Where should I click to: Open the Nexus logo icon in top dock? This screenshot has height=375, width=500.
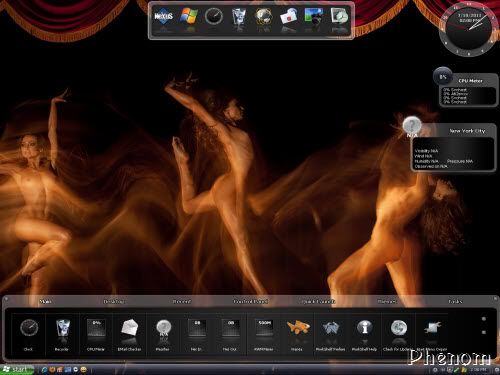[x=163, y=16]
